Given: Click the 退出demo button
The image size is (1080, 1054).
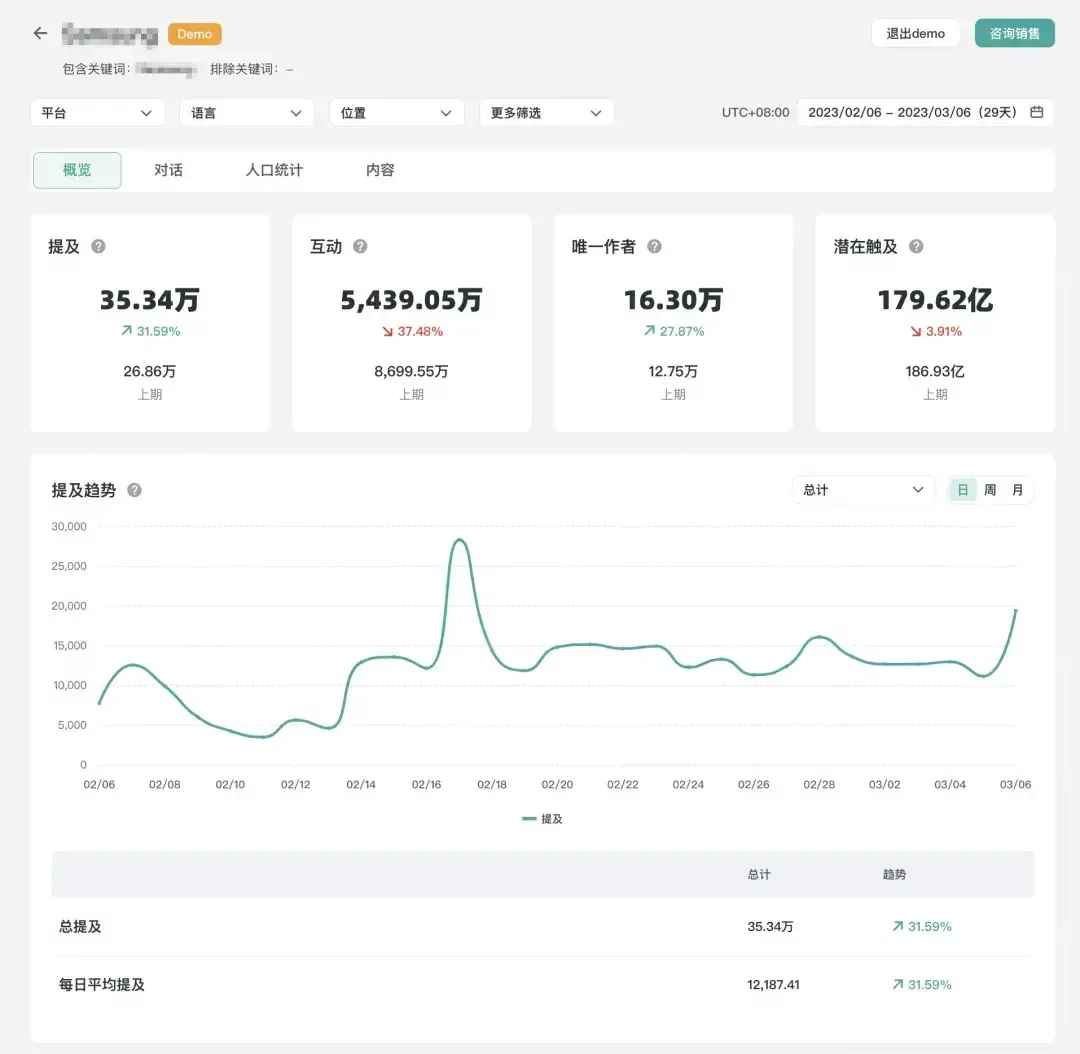Looking at the screenshot, I should click(915, 33).
